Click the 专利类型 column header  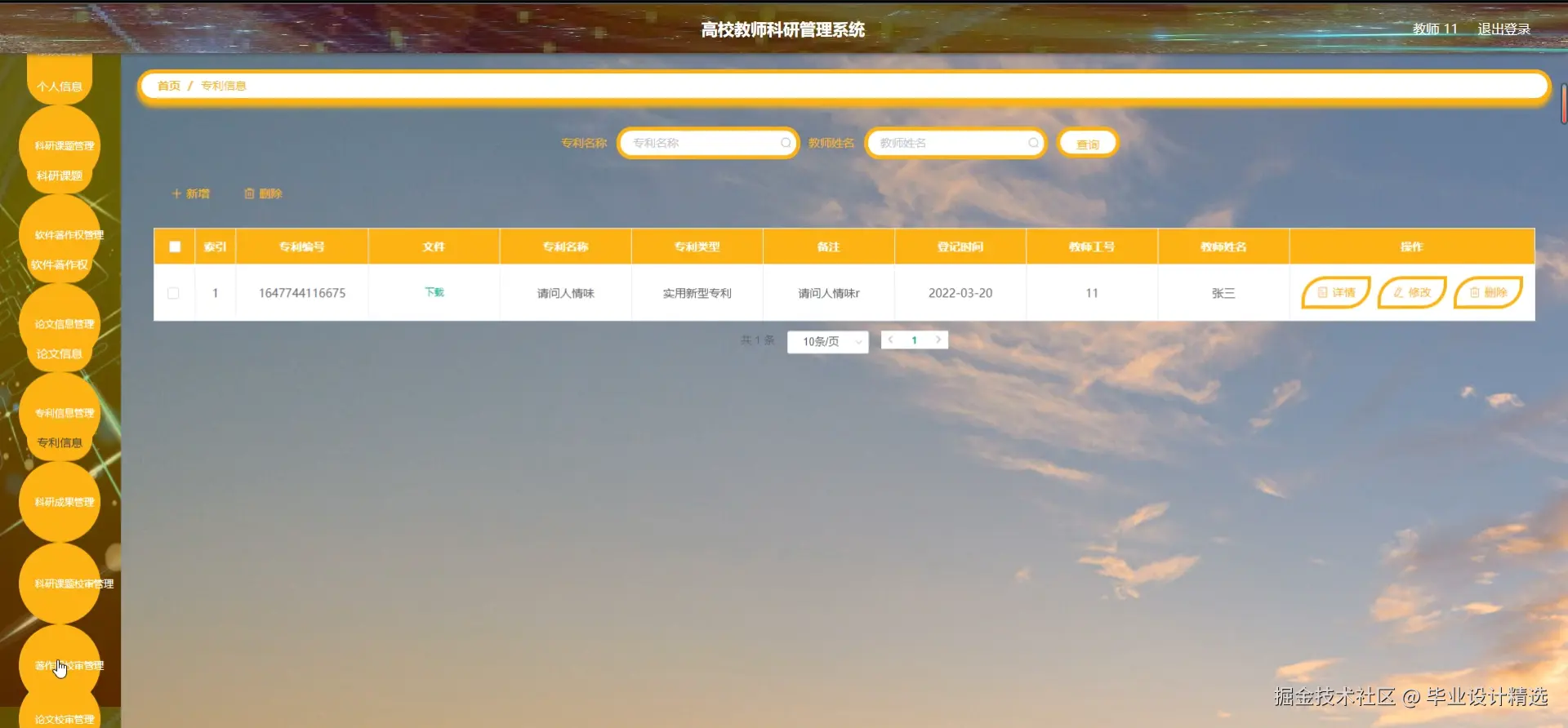pos(697,246)
